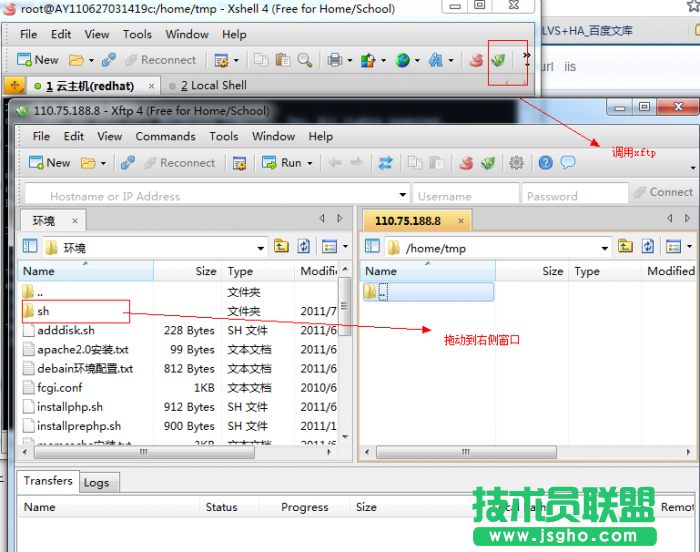Viewport: 700px width, 552px height.
Task: Toggle folder tree in local pane
Action: coord(30,246)
